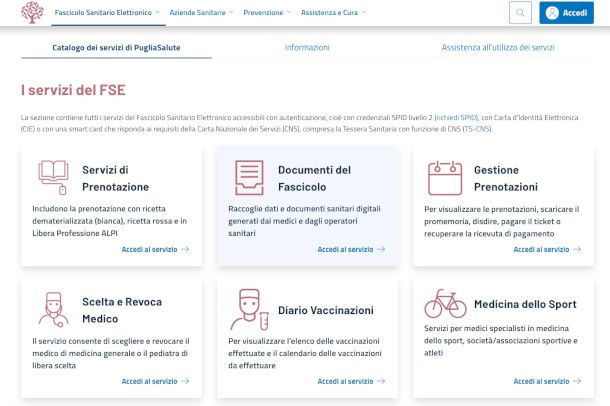Click Accedi al servizio for Medicina dello Sport
Screen dimensions: 610x406
click(x=541, y=381)
